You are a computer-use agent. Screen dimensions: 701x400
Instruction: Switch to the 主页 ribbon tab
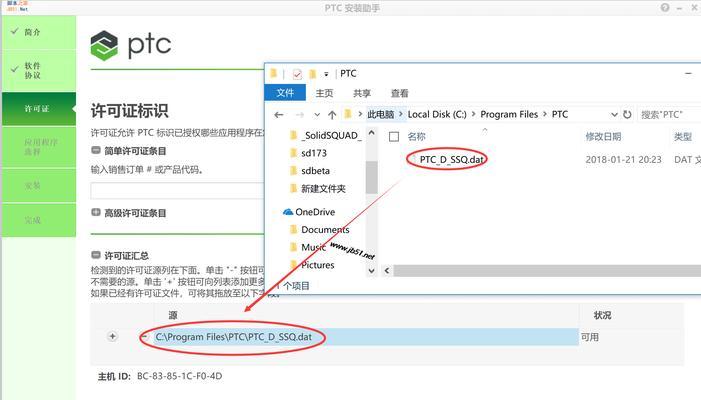[325, 93]
